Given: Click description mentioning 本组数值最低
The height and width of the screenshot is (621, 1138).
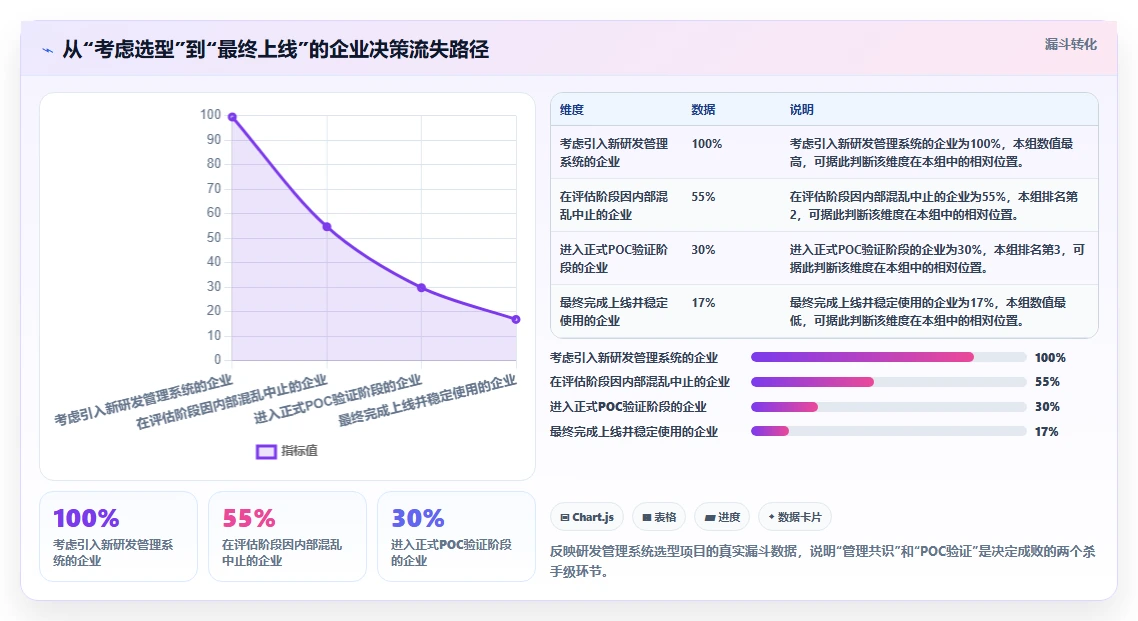Looking at the screenshot, I should click(928, 311).
